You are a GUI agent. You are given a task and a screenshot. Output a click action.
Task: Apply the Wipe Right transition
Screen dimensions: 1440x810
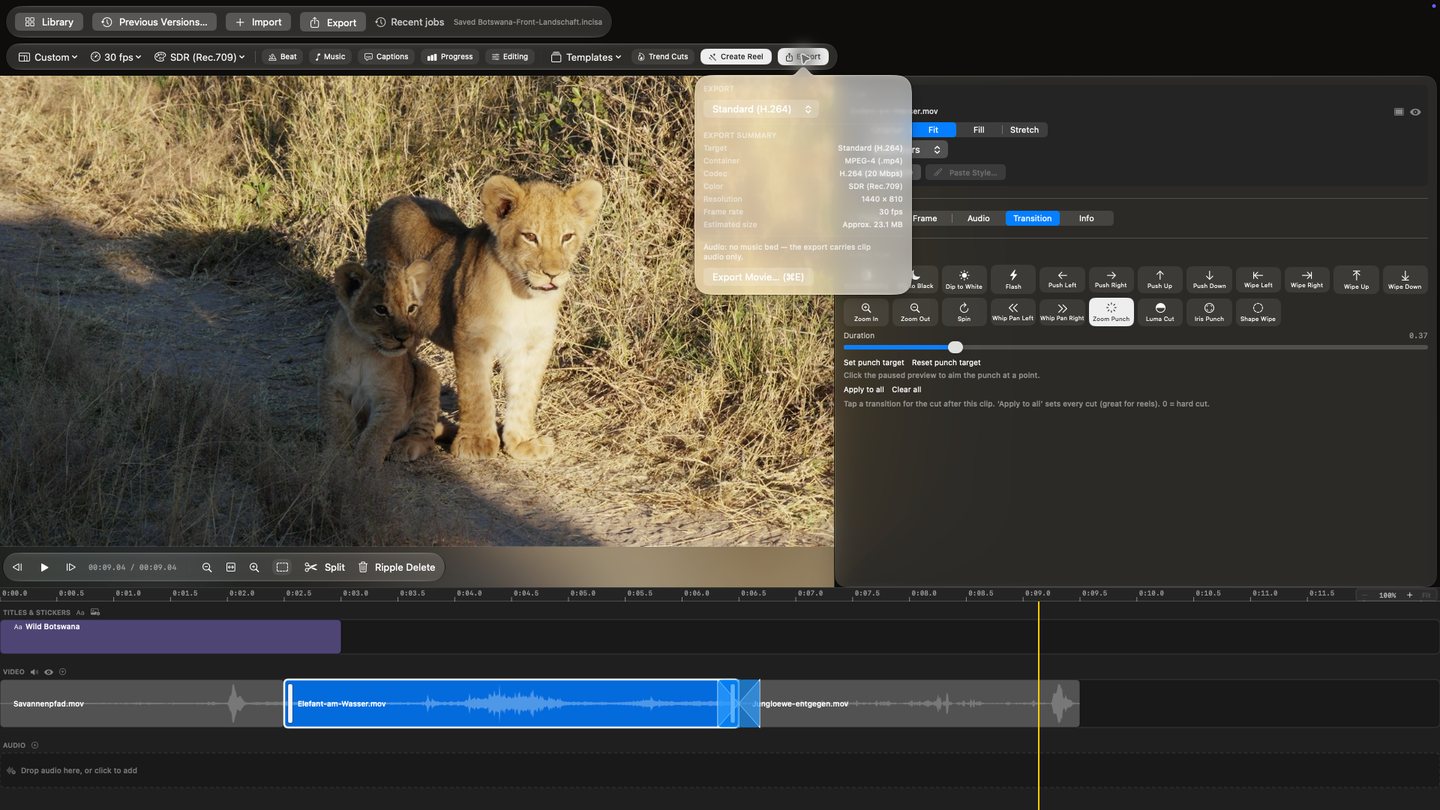pyautogui.click(x=1307, y=279)
